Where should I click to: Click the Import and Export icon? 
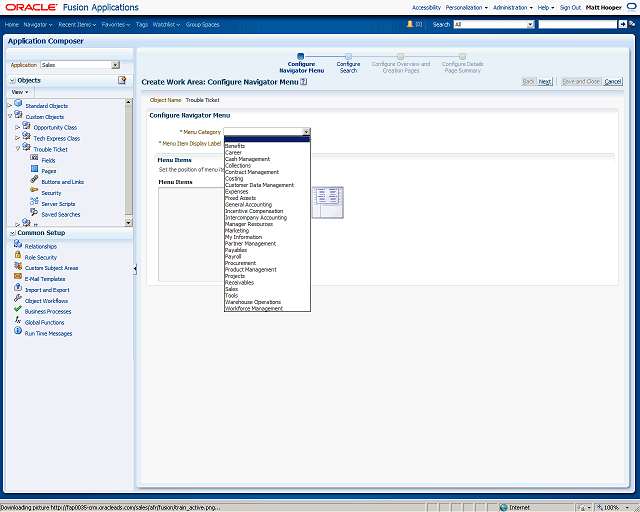(x=18, y=287)
